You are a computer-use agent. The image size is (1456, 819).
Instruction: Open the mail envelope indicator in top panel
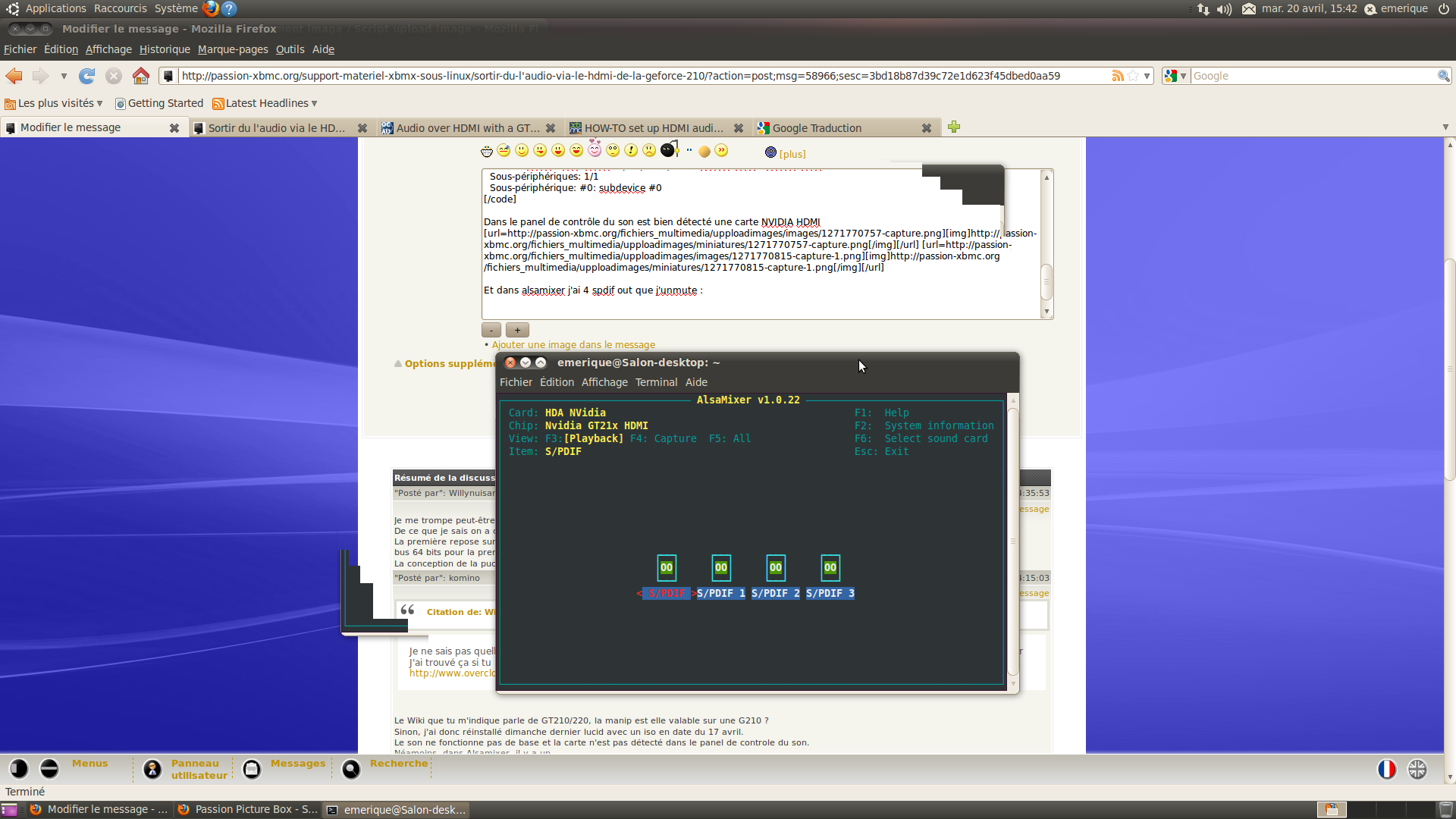pos(1248,9)
